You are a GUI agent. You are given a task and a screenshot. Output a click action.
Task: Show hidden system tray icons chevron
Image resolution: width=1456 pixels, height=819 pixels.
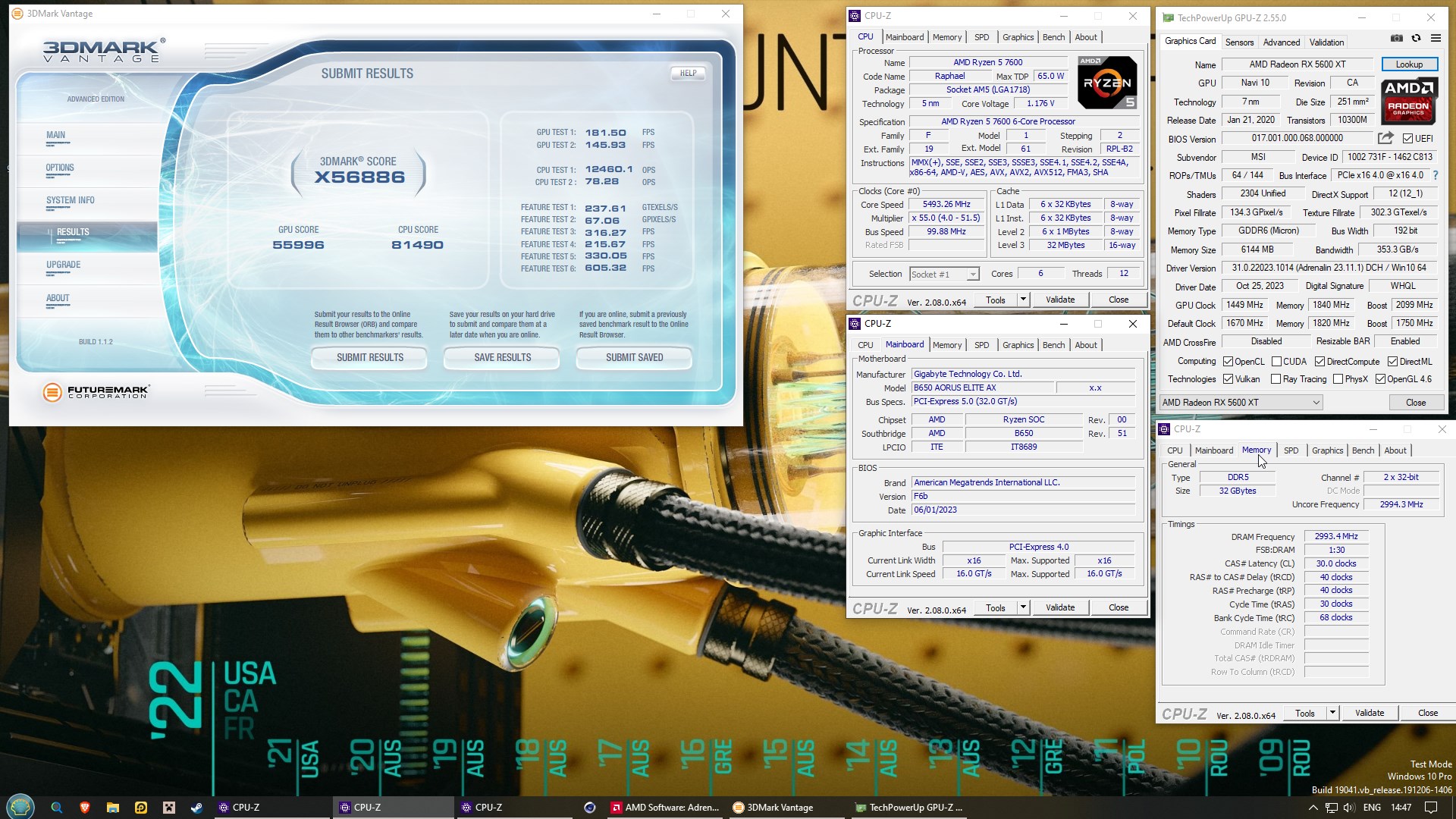(x=1313, y=808)
